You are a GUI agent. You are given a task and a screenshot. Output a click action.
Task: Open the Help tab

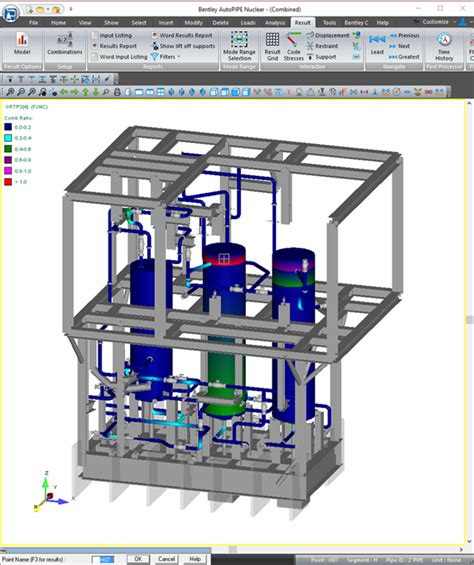click(x=382, y=23)
